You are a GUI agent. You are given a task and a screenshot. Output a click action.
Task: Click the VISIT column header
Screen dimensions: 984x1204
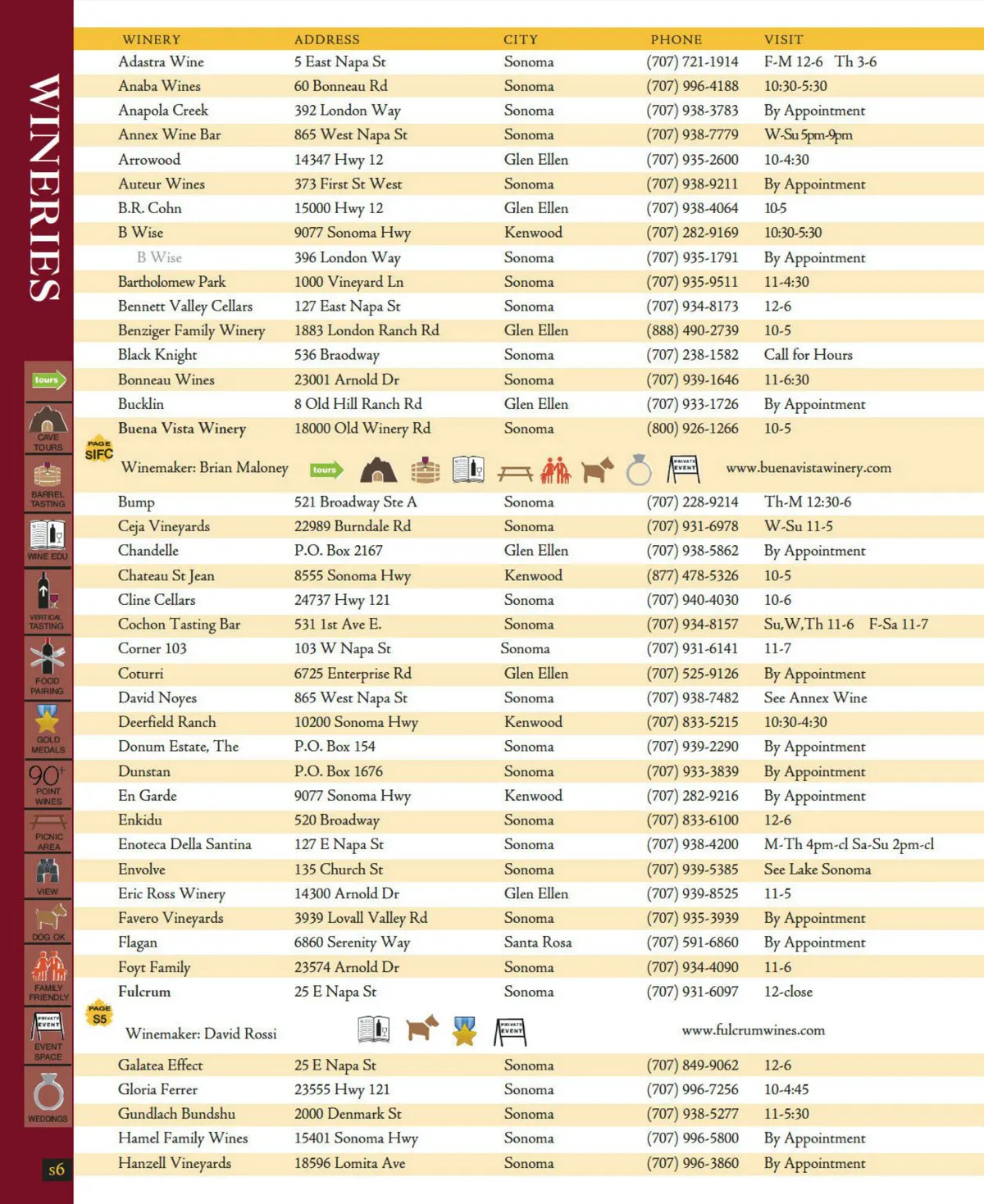click(783, 39)
